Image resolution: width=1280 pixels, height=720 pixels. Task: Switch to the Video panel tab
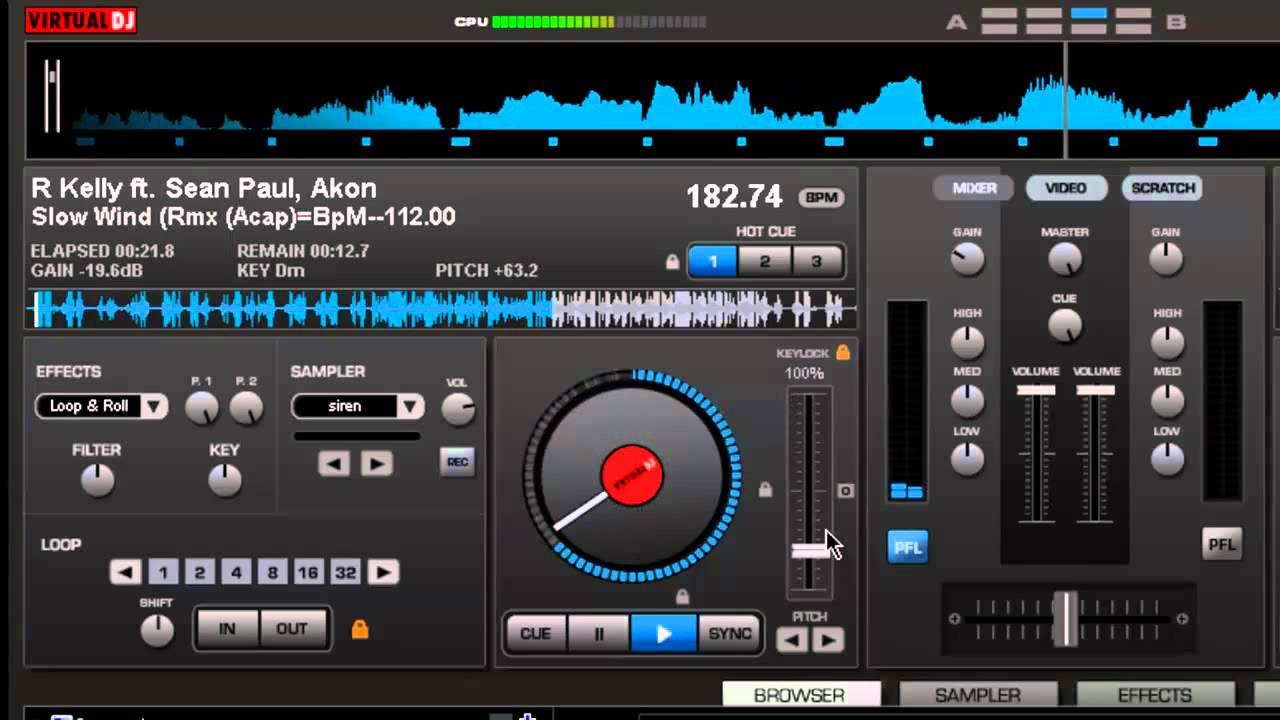coord(1066,188)
